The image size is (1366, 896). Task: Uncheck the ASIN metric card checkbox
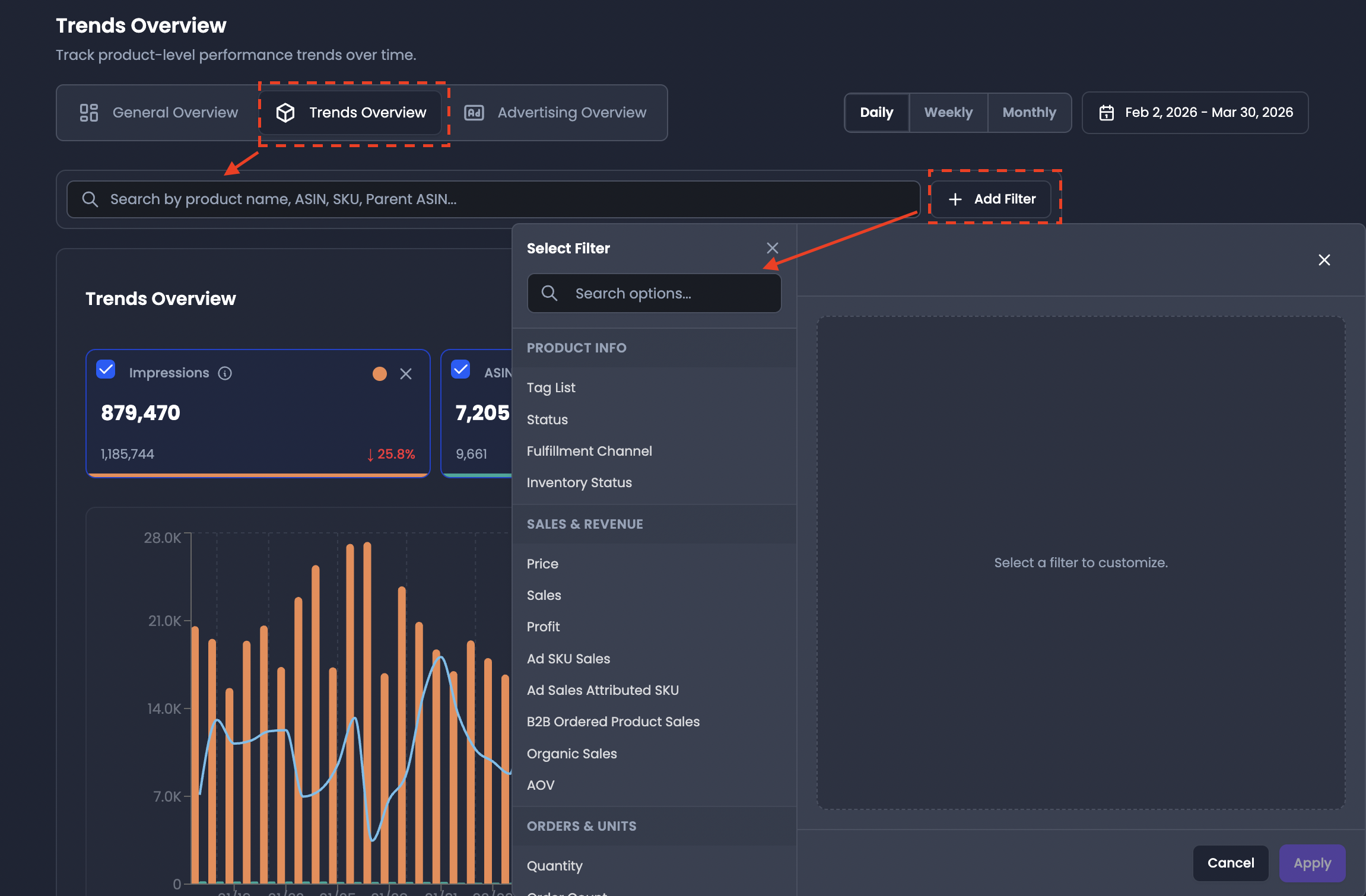[x=460, y=370]
